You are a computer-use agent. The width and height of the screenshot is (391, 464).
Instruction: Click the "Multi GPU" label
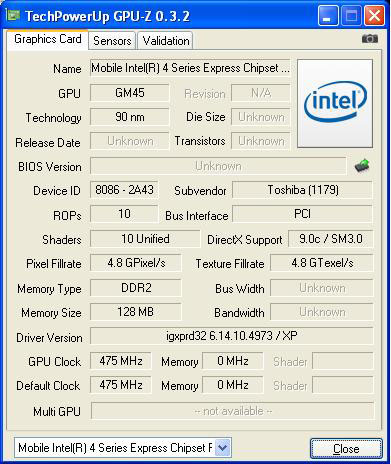click(x=57, y=412)
